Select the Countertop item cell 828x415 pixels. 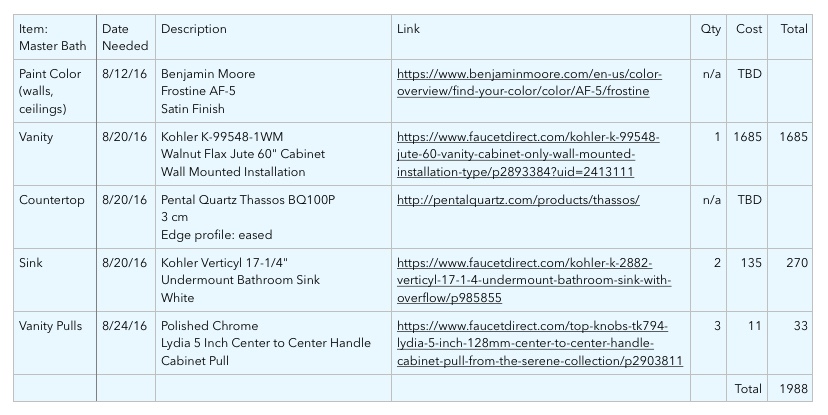tap(55, 217)
